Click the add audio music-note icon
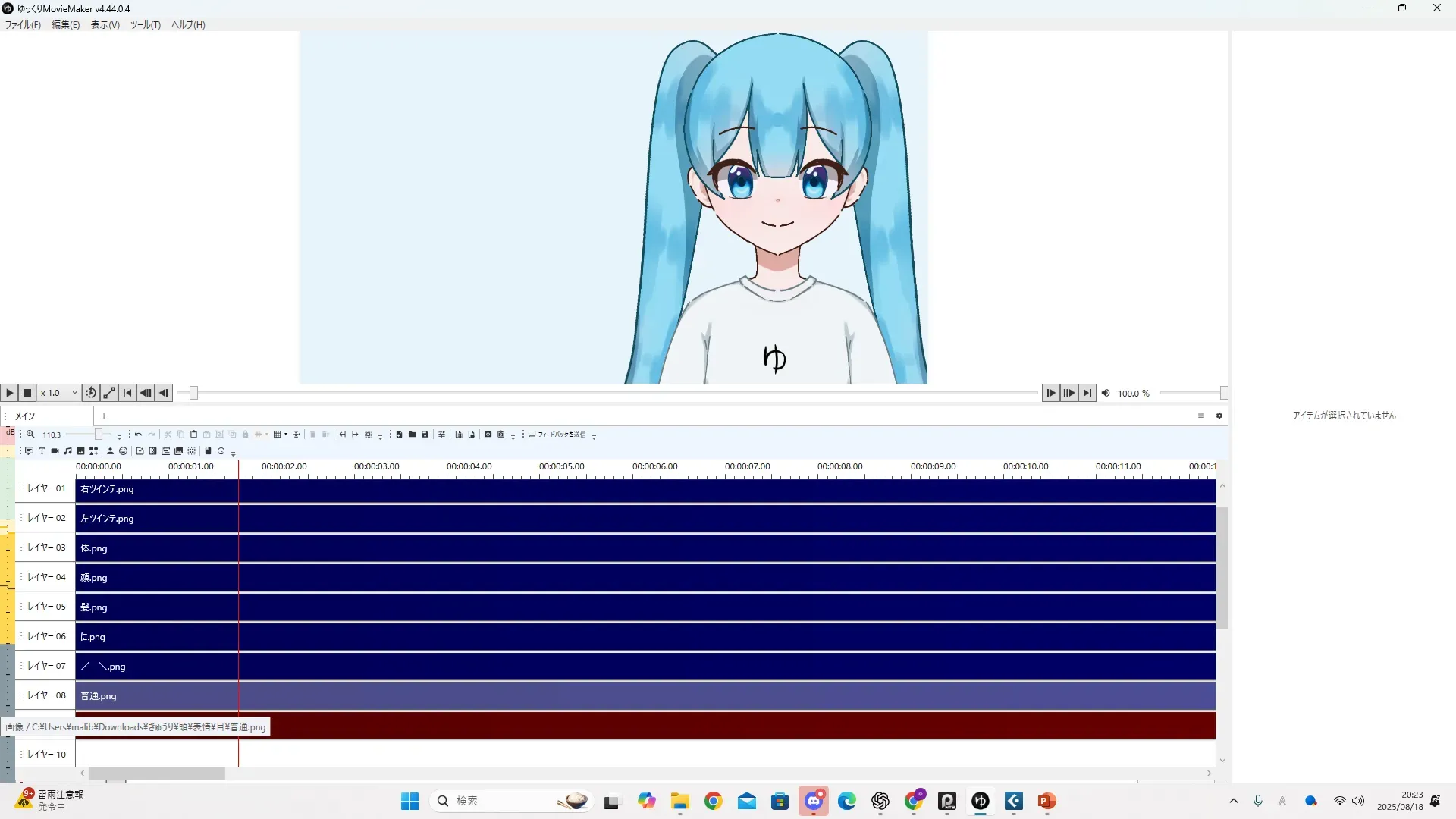Viewport: 1456px width, 819px height. coord(67,451)
